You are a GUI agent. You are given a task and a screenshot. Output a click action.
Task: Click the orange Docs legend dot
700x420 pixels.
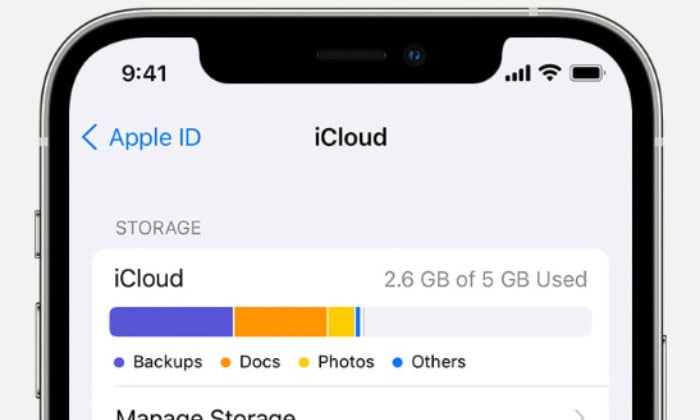click(225, 362)
